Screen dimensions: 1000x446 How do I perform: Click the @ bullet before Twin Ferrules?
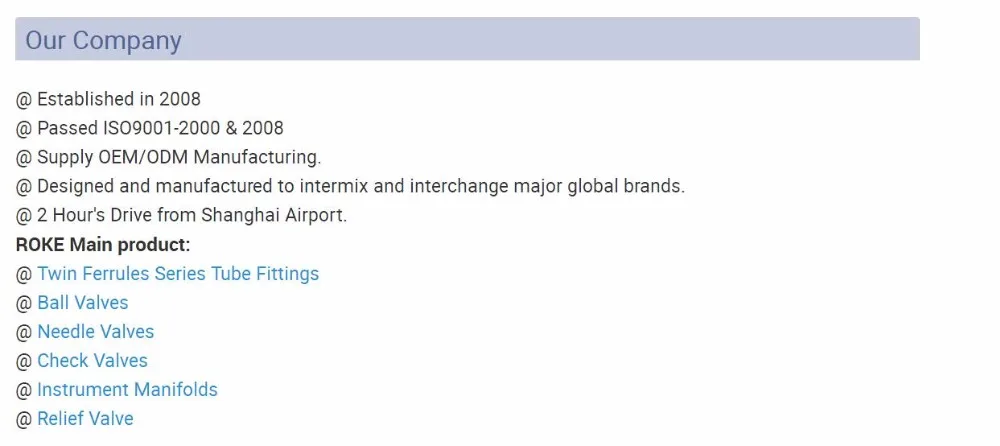coord(24,274)
